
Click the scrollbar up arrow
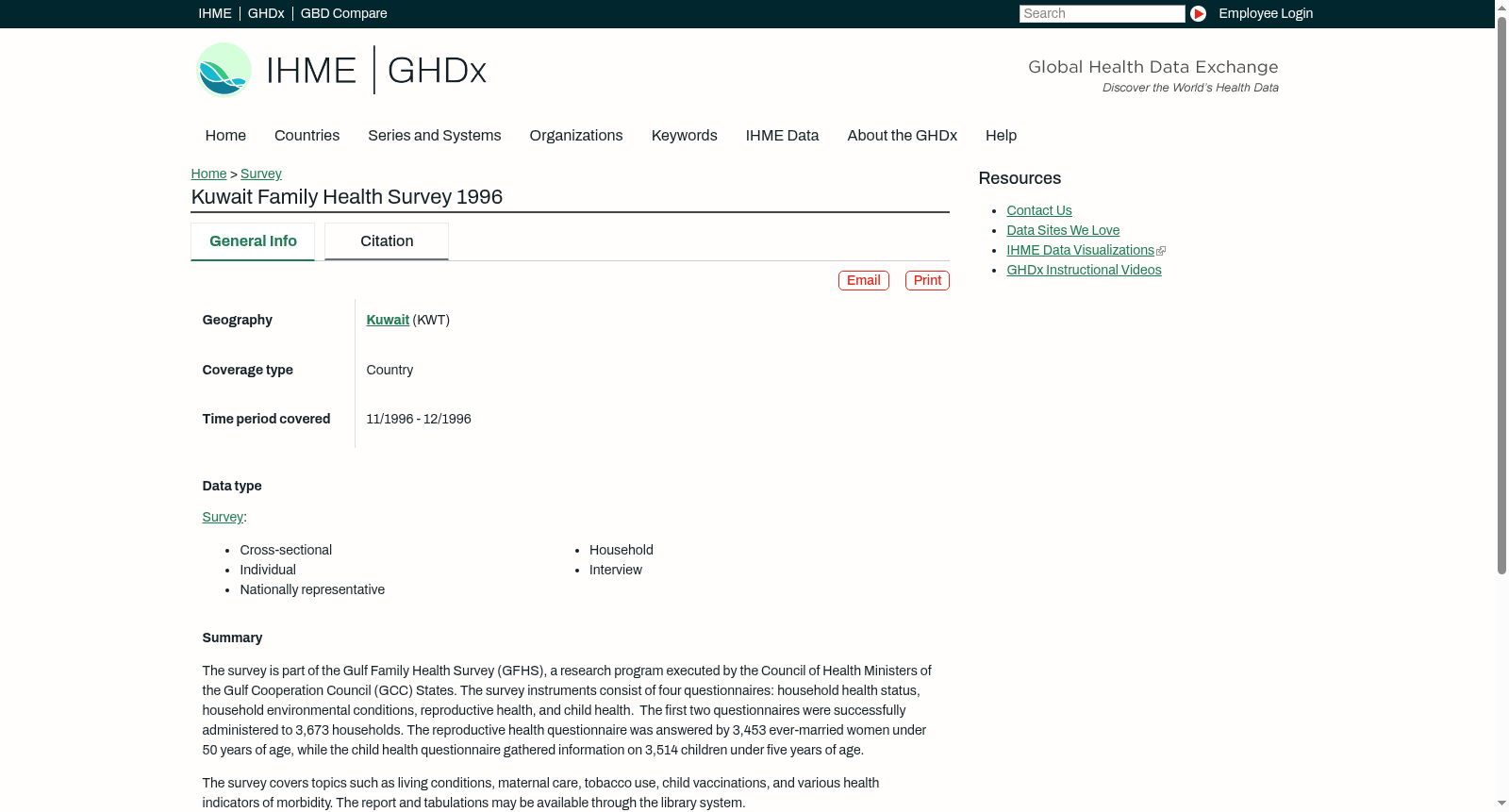(1501, 7)
